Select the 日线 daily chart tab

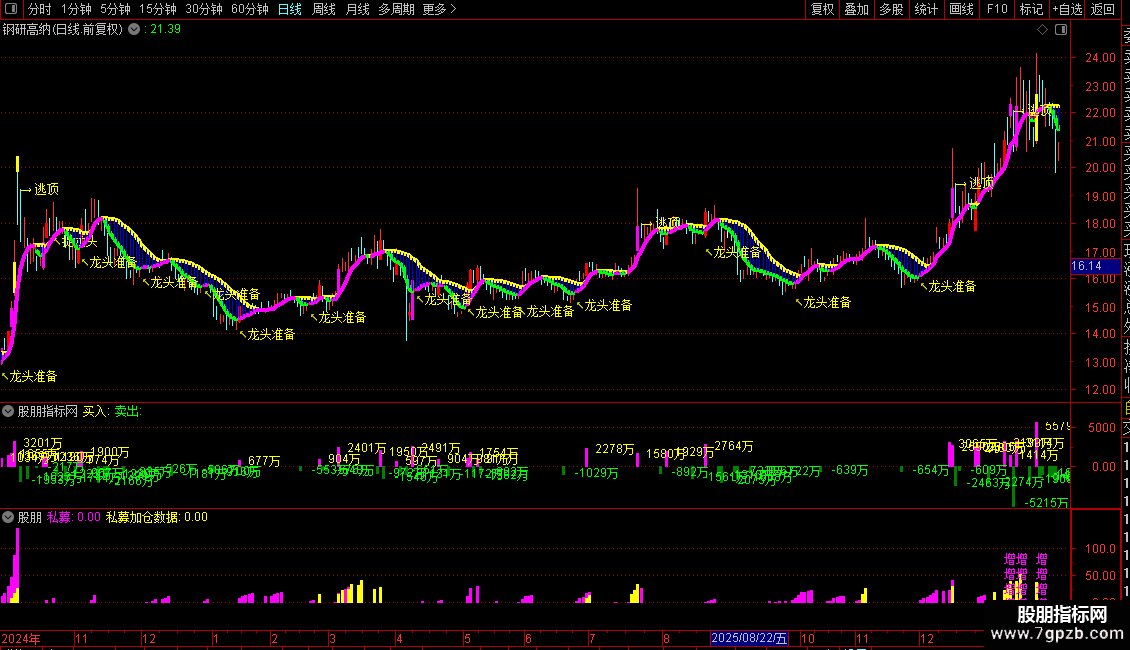pyautogui.click(x=290, y=9)
